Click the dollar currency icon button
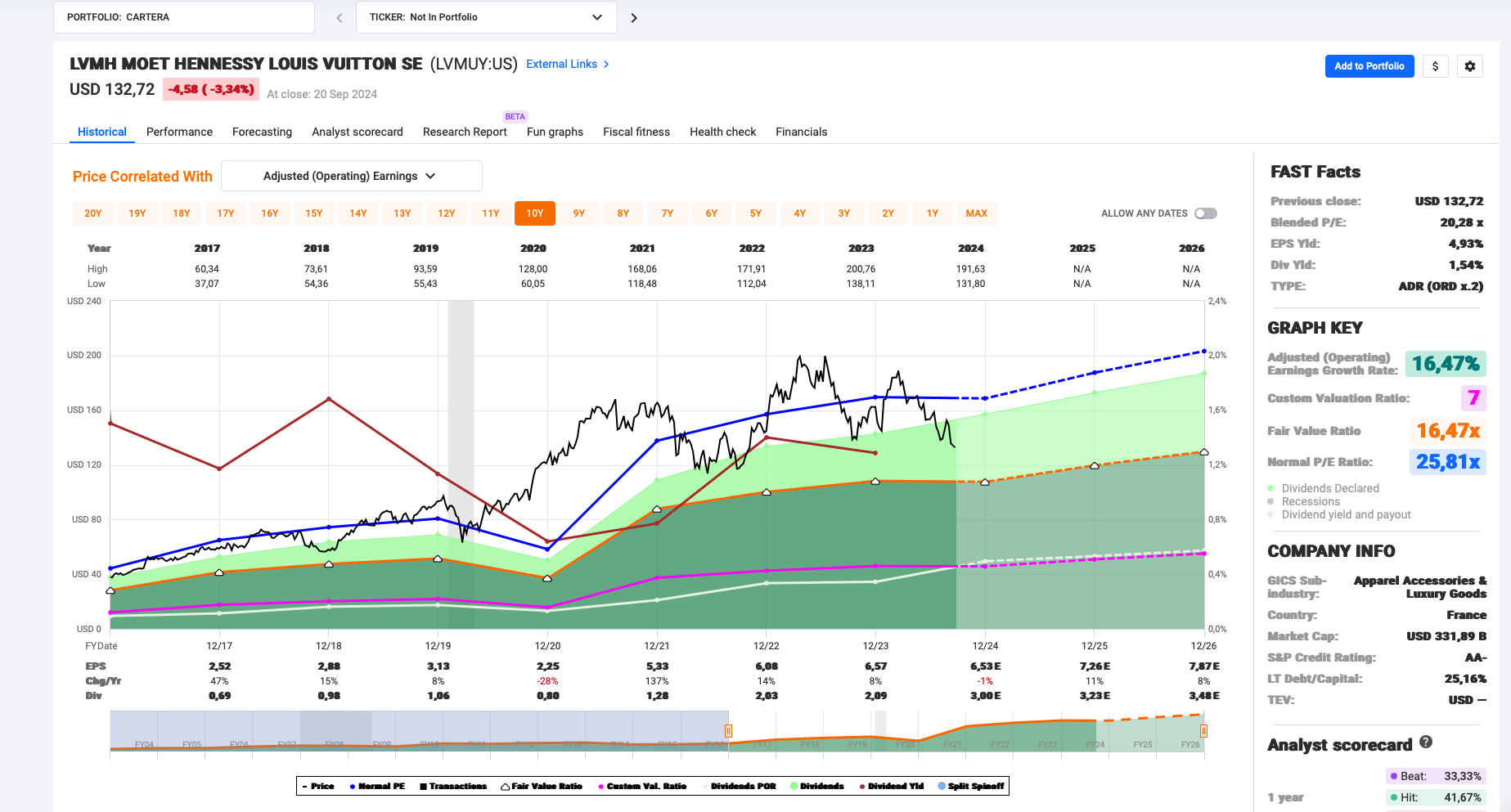 tap(1436, 66)
